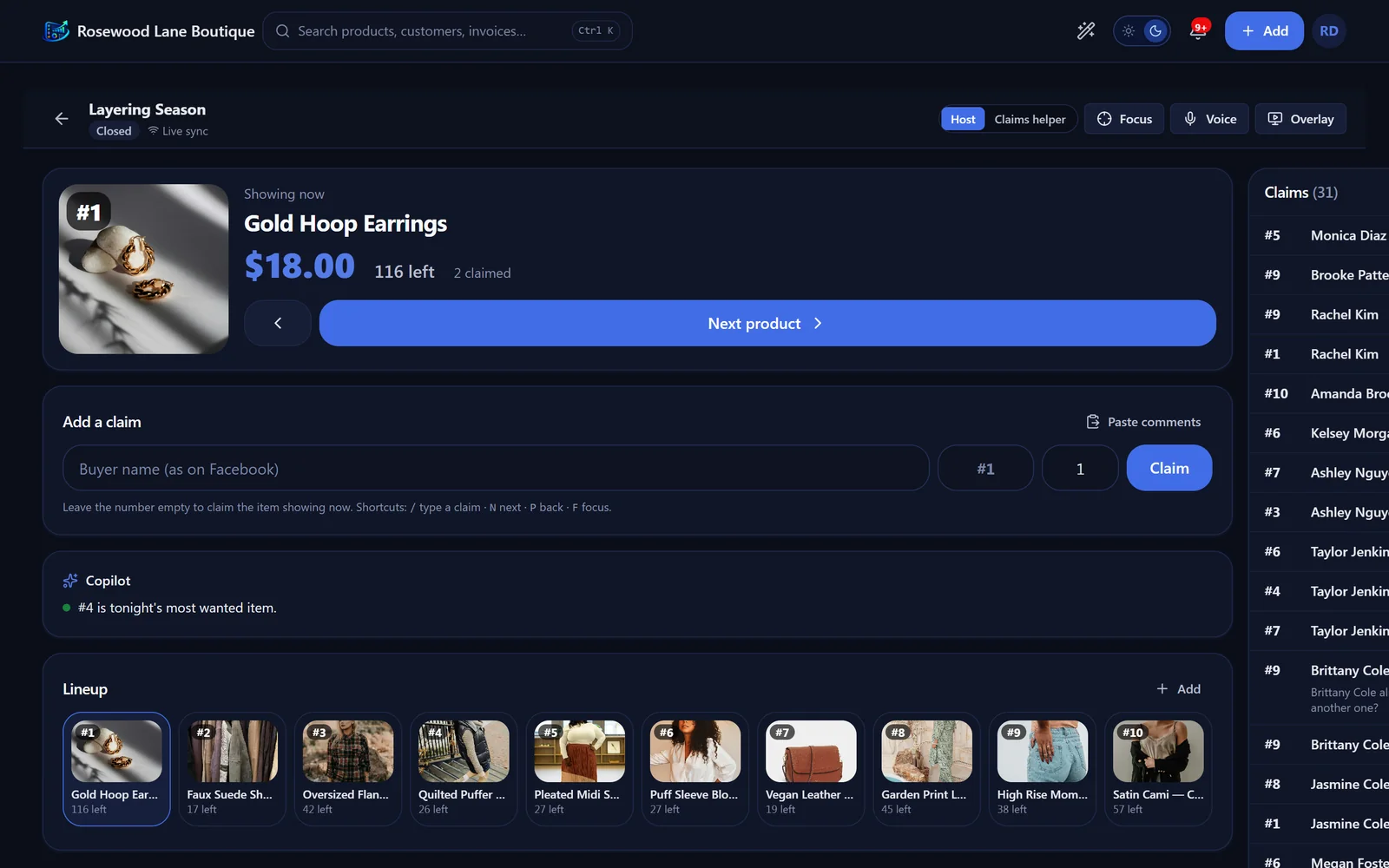Click the Buyer name input field
The width and height of the screenshot is (1389, 868).
click(x=496, y=469)
